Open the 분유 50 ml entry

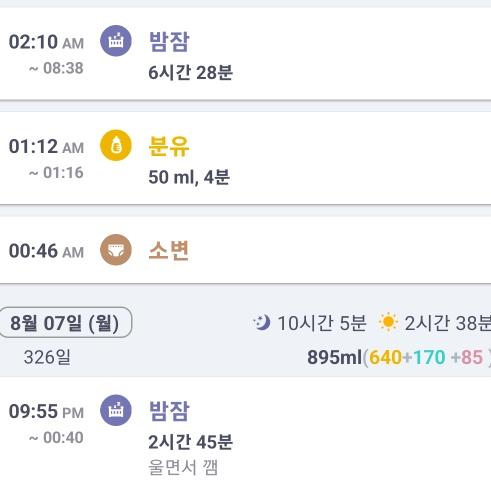[245, 158]
